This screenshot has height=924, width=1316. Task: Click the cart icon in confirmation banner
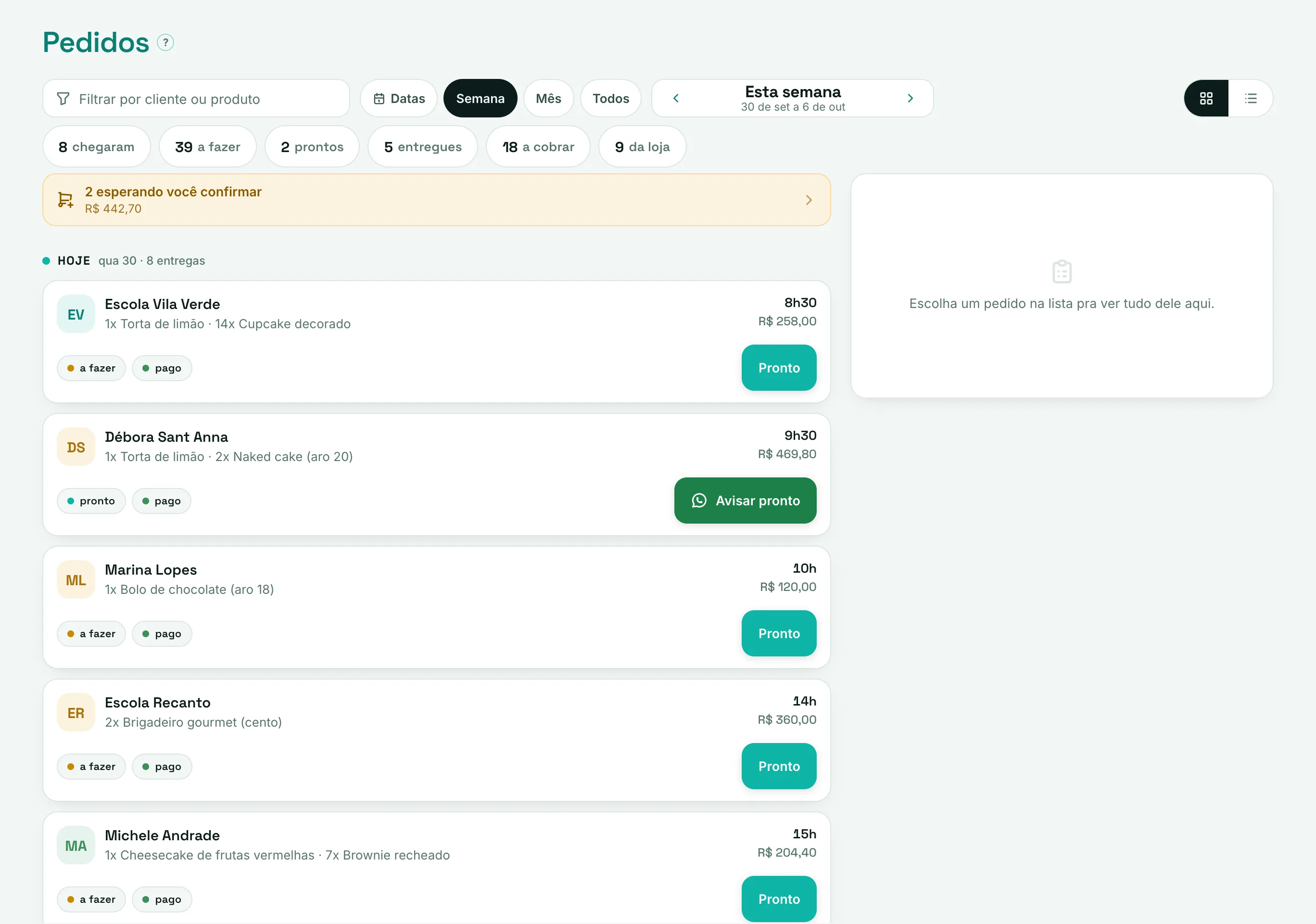pyautogui.click(x=65, y=200)
